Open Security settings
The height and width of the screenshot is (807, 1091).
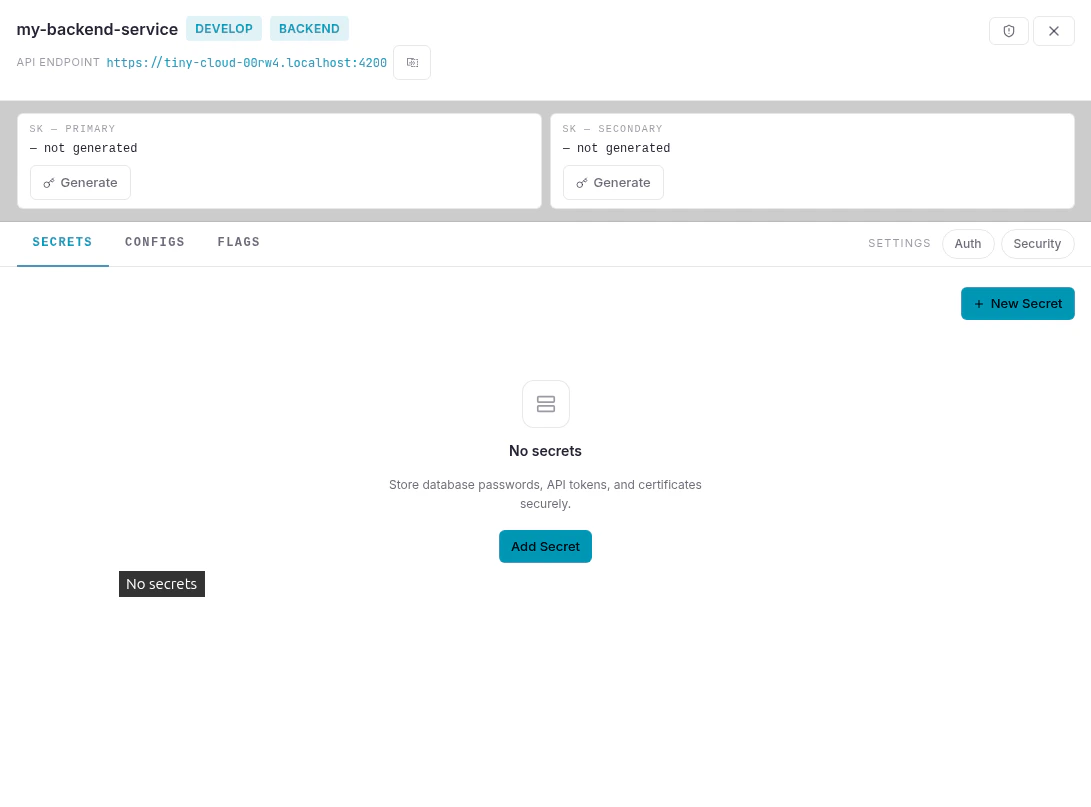[1037, 243]
